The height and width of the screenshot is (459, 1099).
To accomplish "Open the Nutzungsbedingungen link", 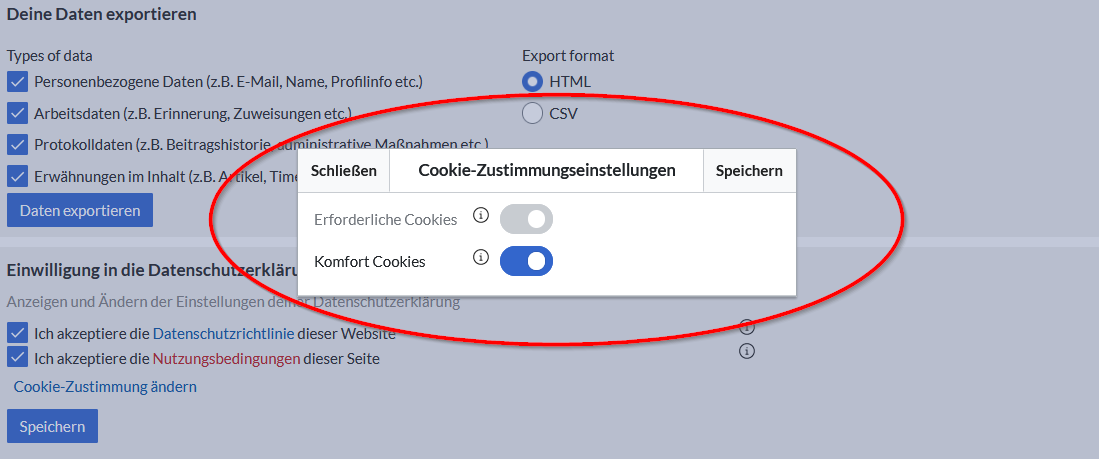I will [226, 358].
